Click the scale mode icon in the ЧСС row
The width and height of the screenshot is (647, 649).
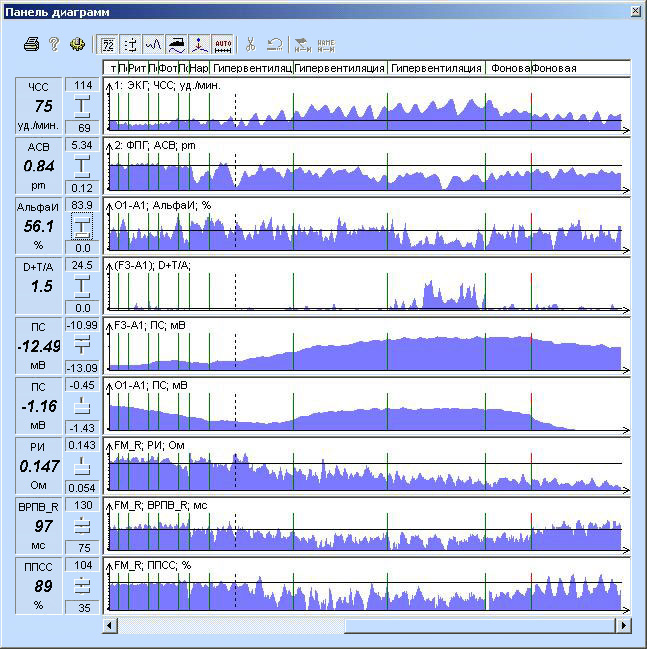(82, 106)
